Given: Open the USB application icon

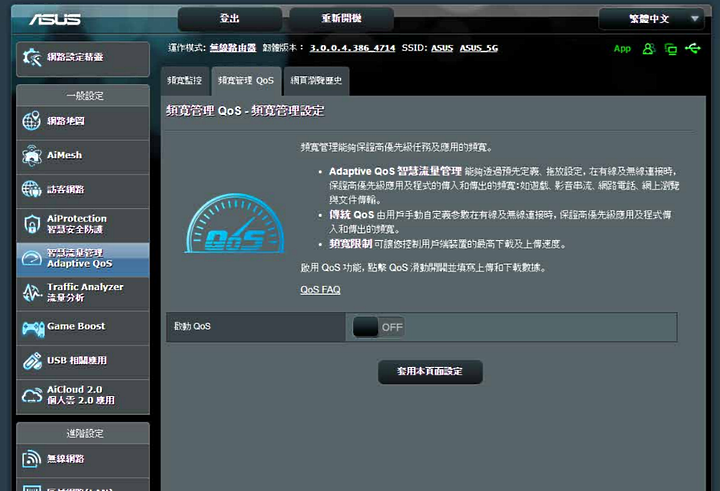Looking at the screenshot, I should coord(32,361).
